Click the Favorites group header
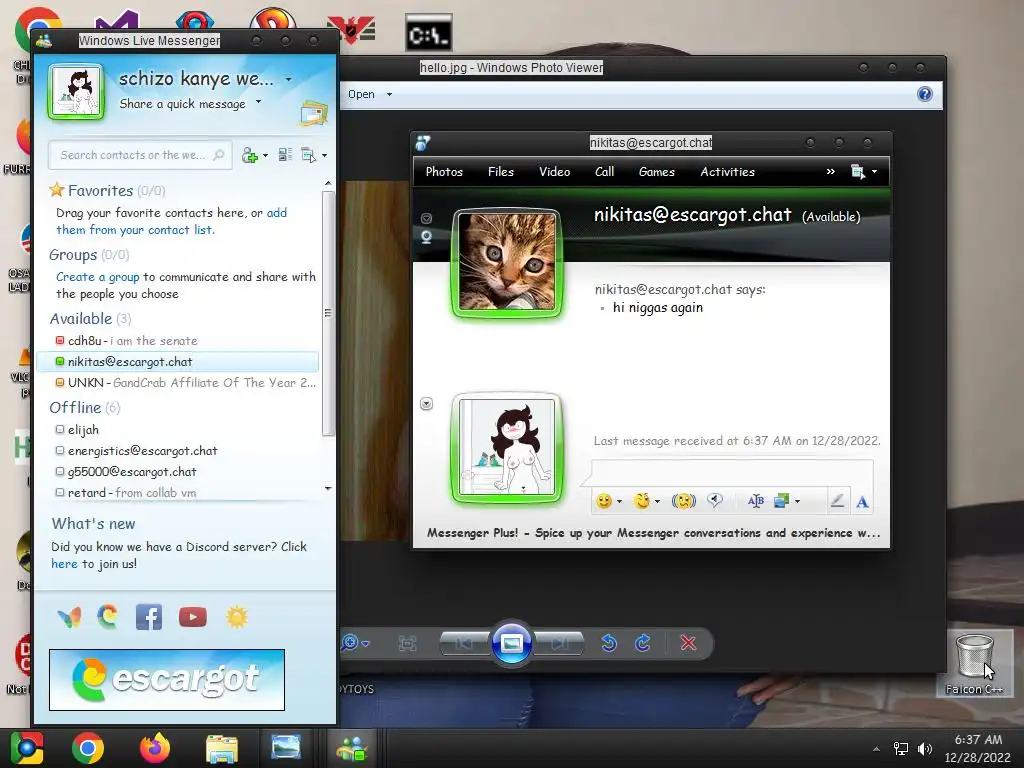 [x=107, y=191]
